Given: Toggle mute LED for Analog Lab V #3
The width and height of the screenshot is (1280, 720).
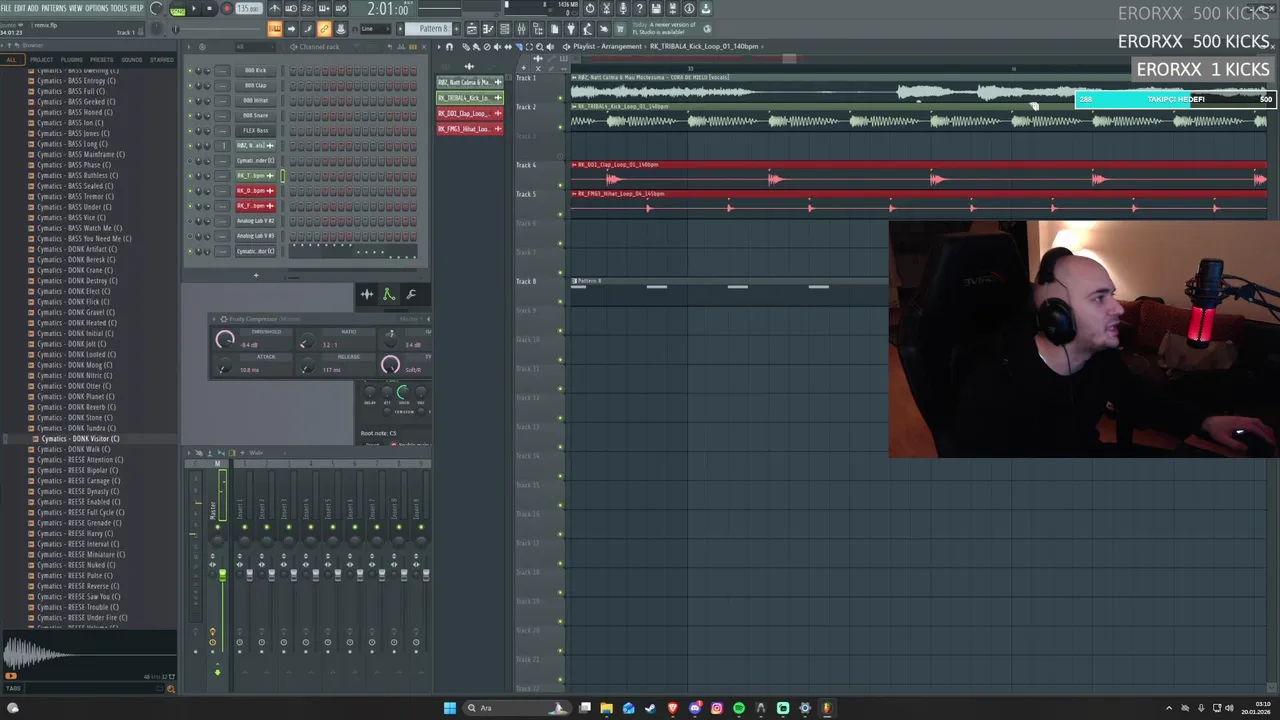Looking at the screenshot, I should point(190,236).
